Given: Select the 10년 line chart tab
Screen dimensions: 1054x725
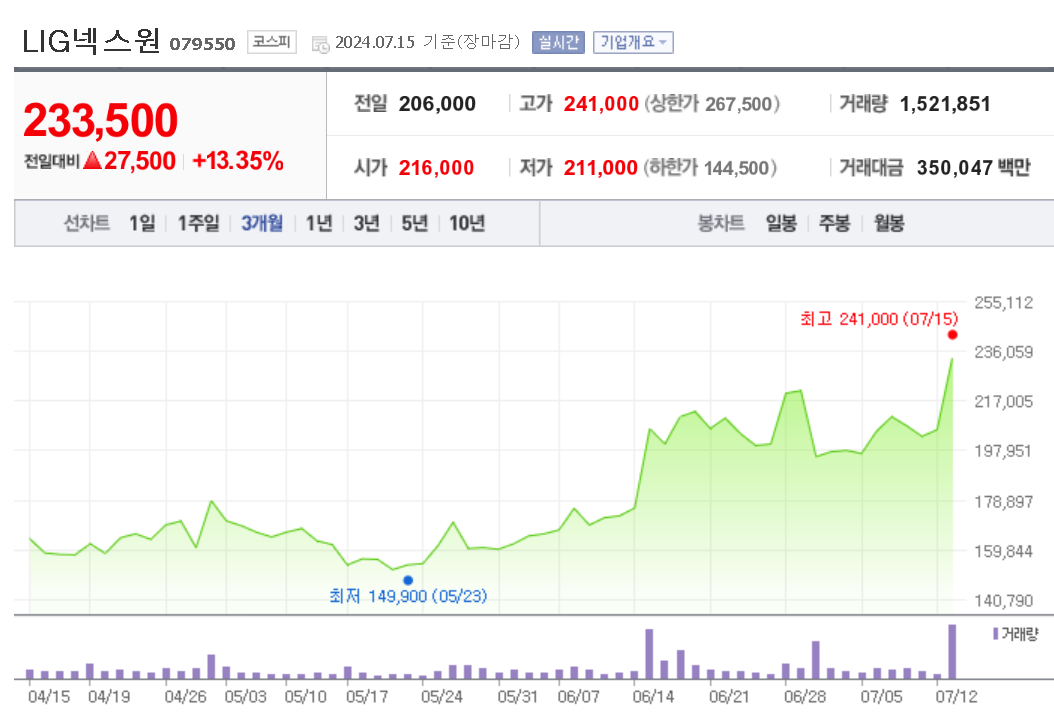Looking at the screenshot, I should (467, 223).
